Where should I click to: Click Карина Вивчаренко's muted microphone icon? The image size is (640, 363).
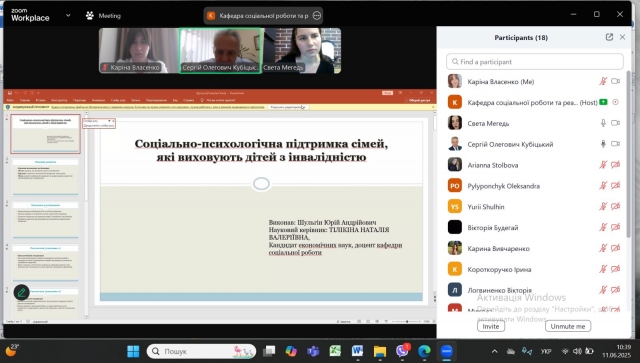click(x=603, y=248)
